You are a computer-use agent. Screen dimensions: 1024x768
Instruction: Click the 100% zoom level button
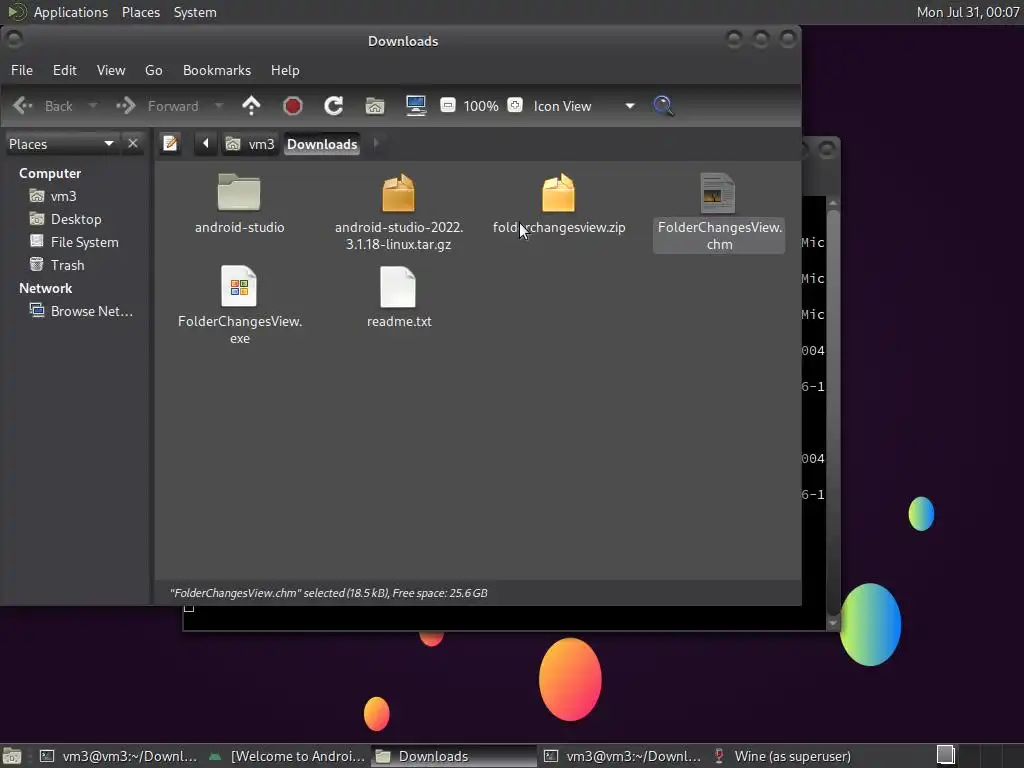481,106
